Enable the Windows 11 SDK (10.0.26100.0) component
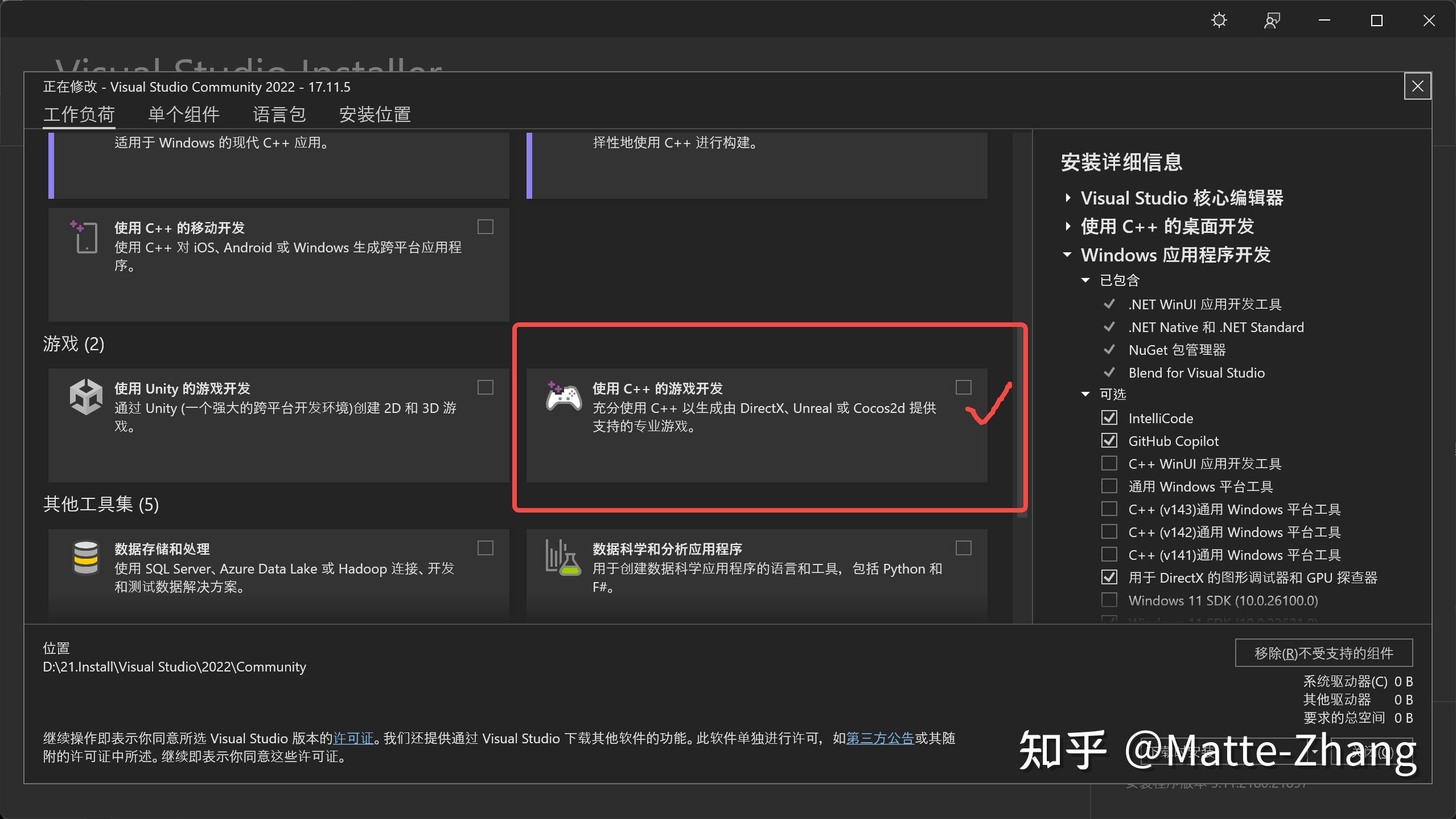Image resolution: width=1456 pixels, height=819 pixels. click(1108, 600)
